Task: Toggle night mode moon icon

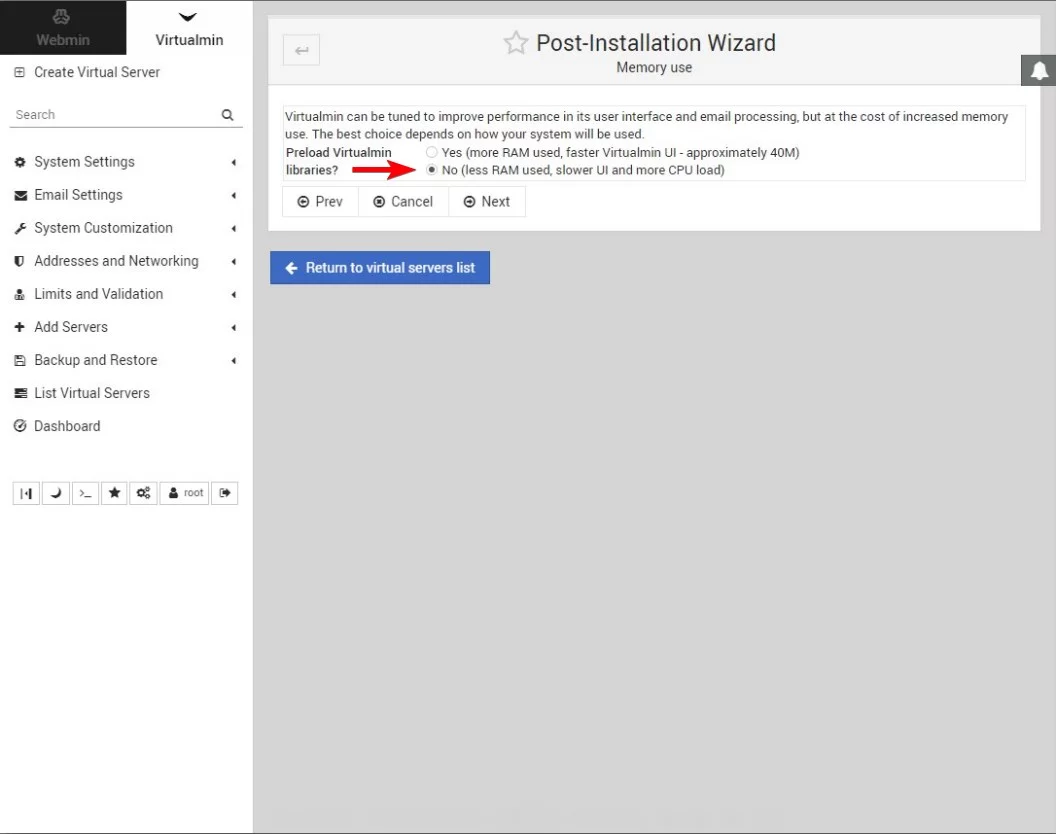Action: 56,493
